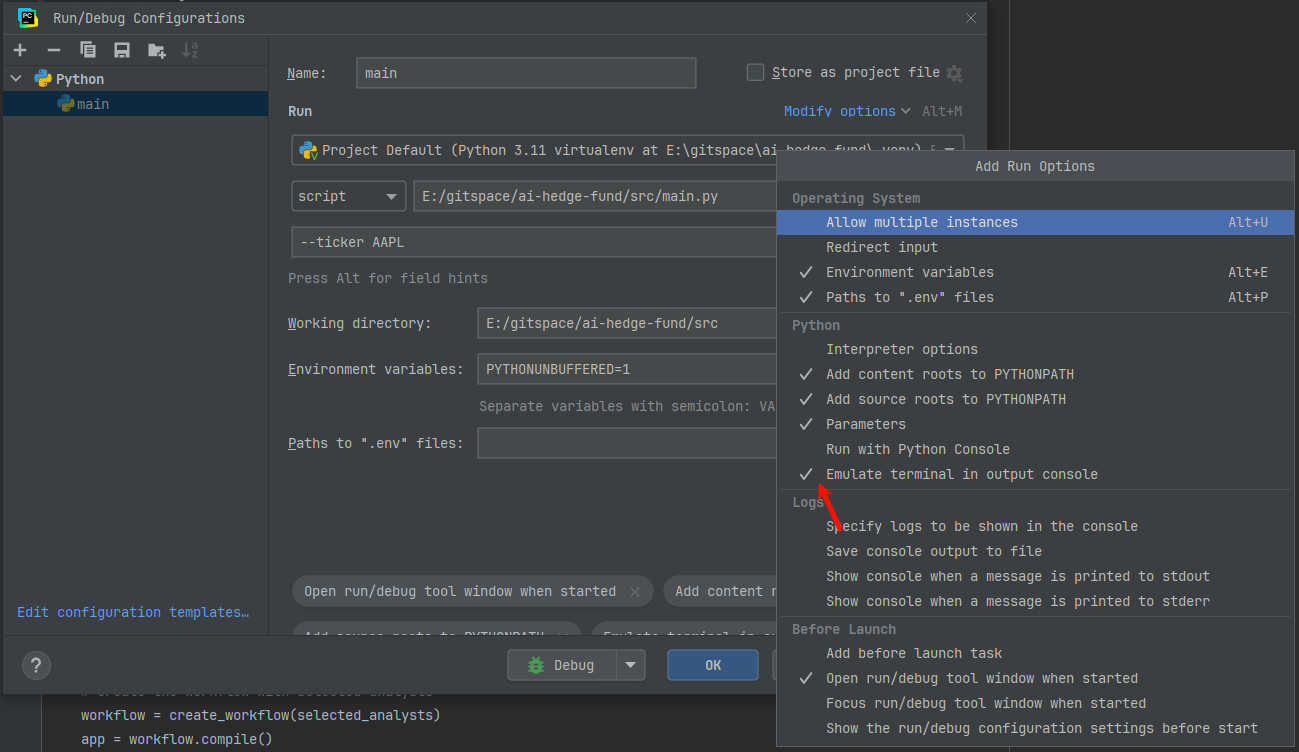Select Save console output to file
The image size is (1299, 752).
[x=1035, y=551]
